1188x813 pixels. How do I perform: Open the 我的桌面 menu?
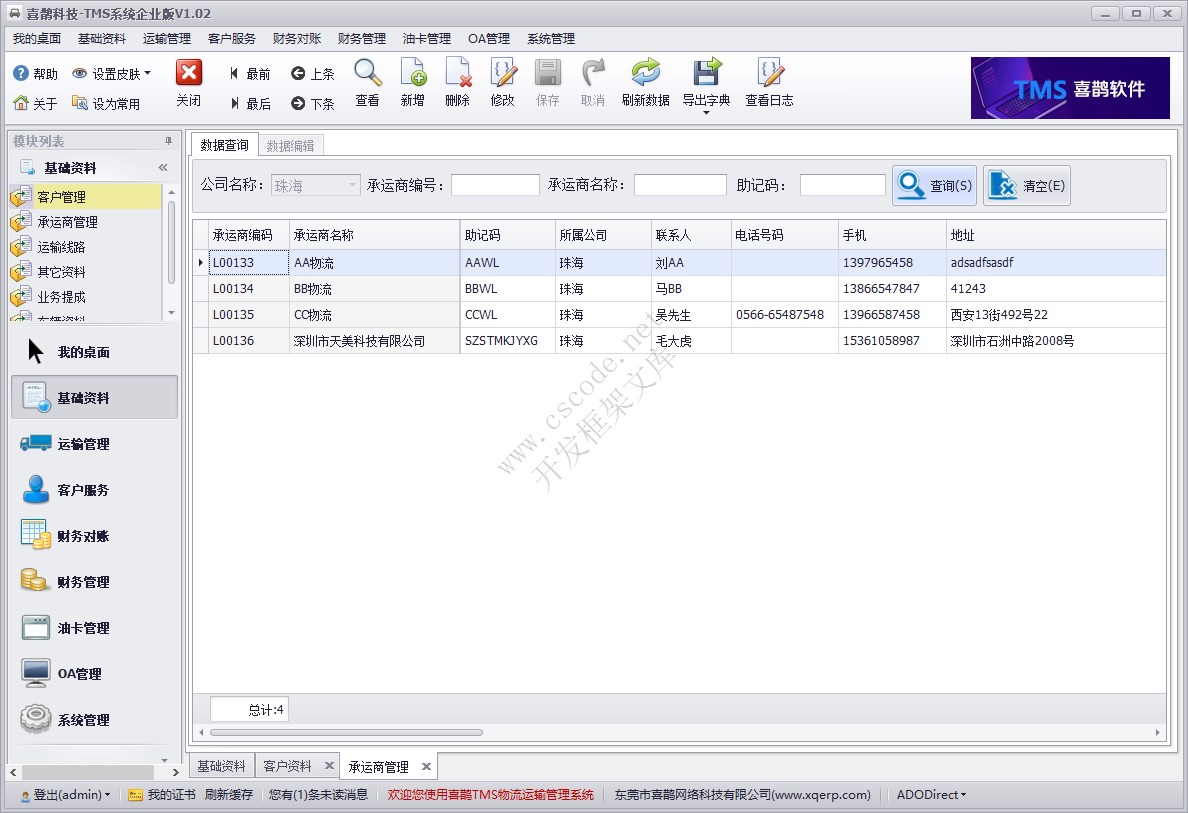(37, 39)
